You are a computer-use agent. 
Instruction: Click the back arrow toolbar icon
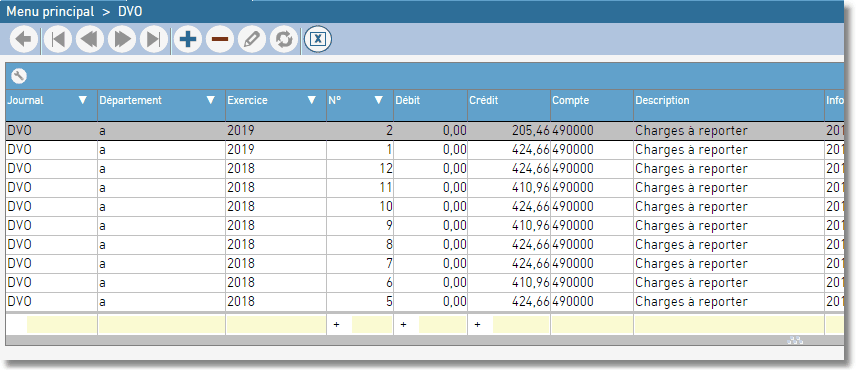[23, 39]
